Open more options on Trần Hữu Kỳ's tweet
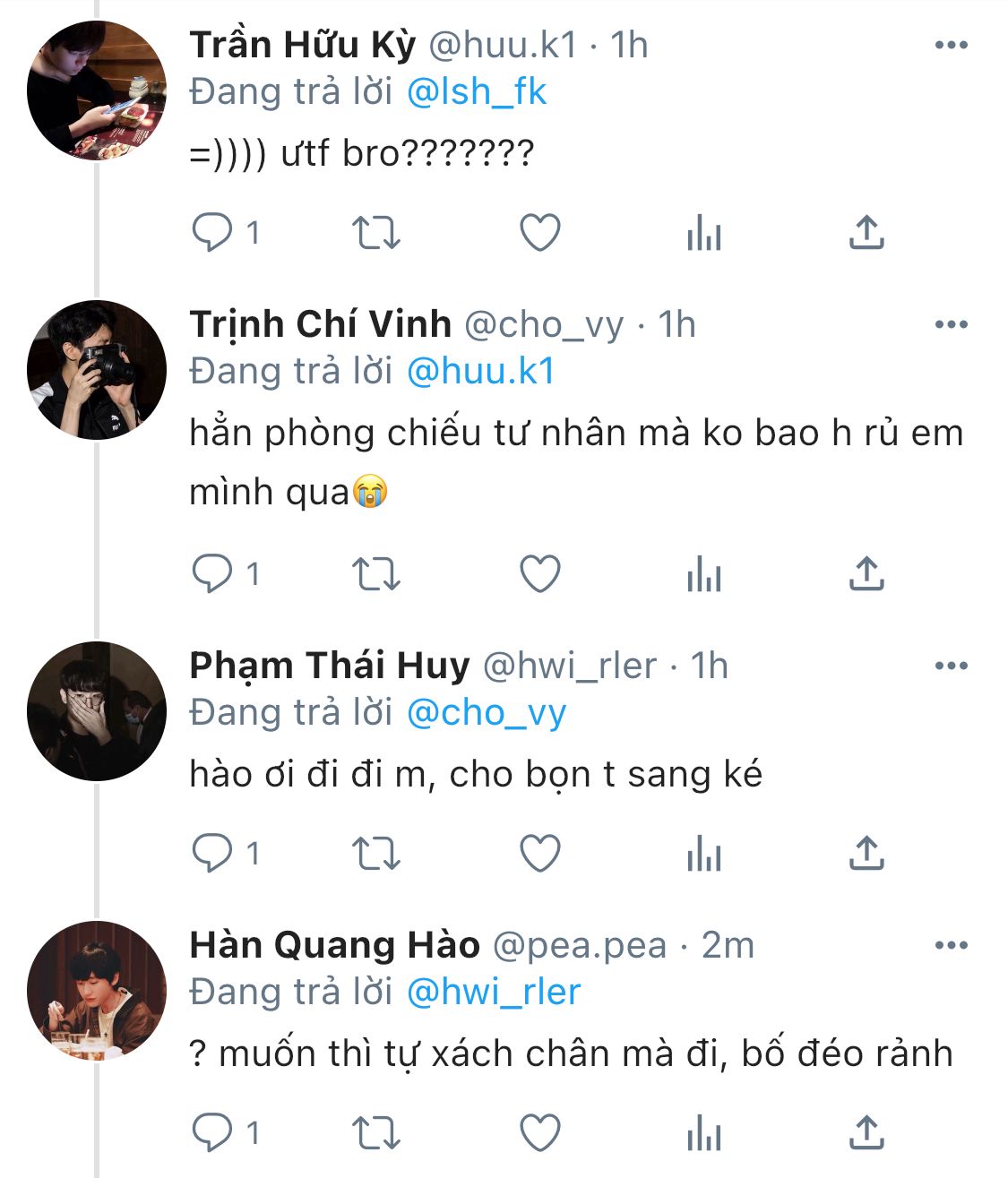 coord(951,46)
